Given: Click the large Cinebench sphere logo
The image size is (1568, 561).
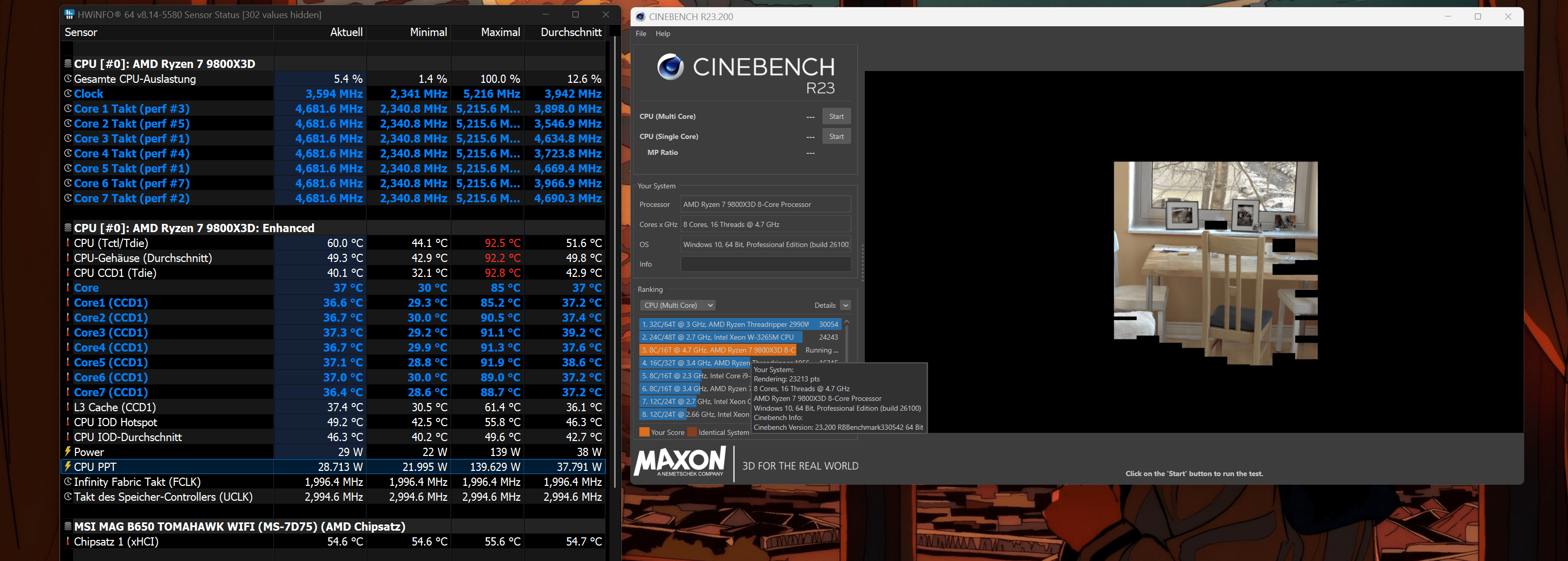Looking at the screenshot, I should (670, 67).
